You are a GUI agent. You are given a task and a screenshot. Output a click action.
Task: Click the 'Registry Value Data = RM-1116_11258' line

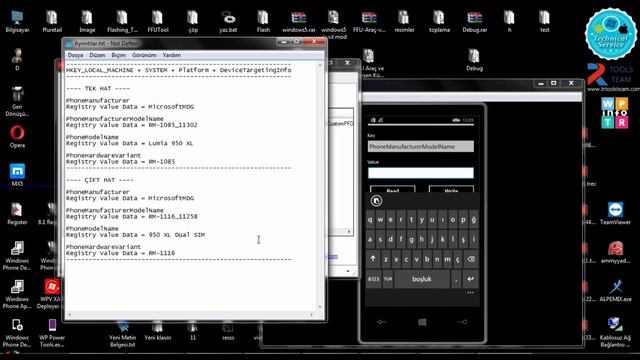(x=131, y=216)
